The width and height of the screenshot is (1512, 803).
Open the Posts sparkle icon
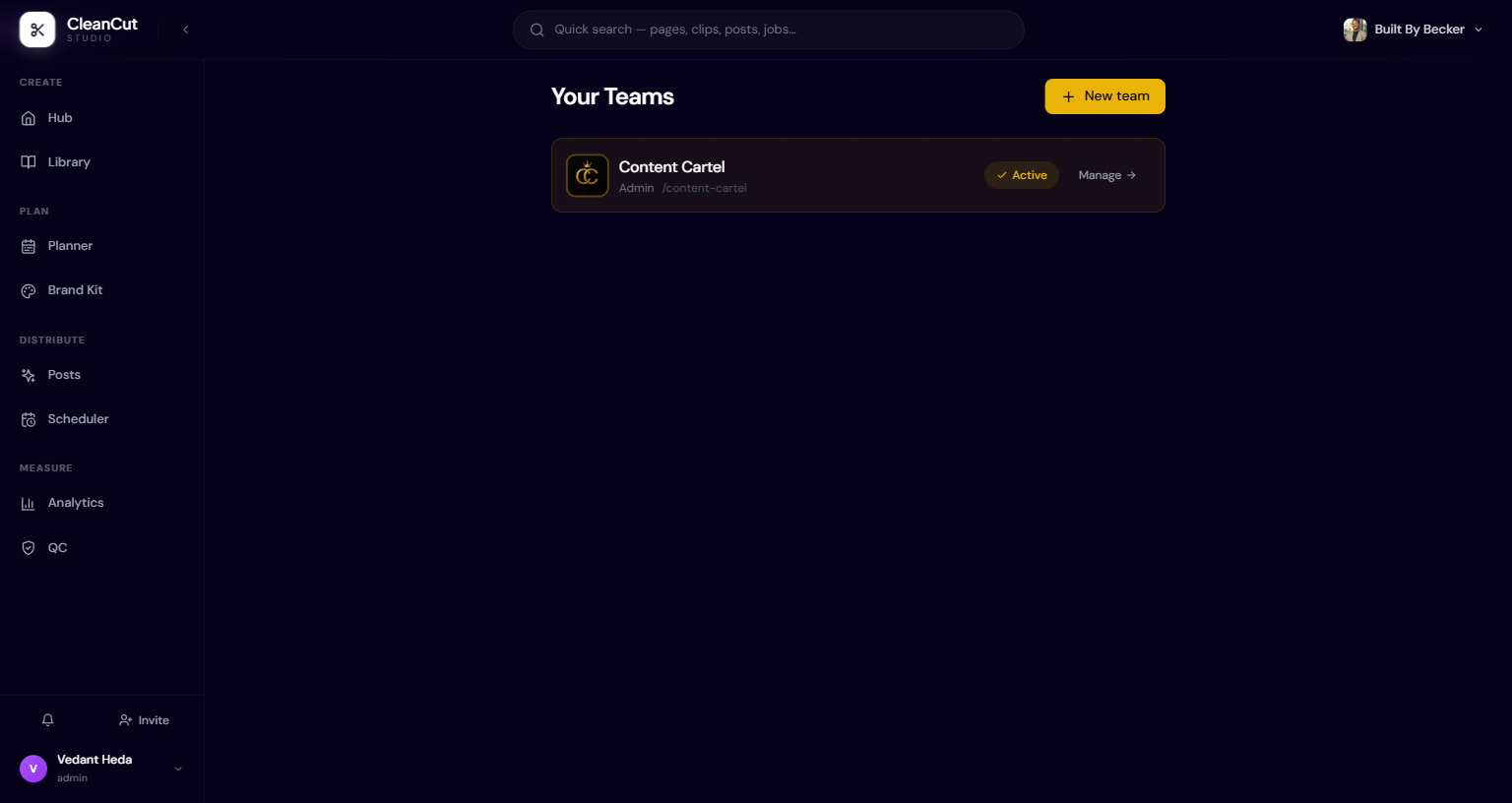pos(29,375)
